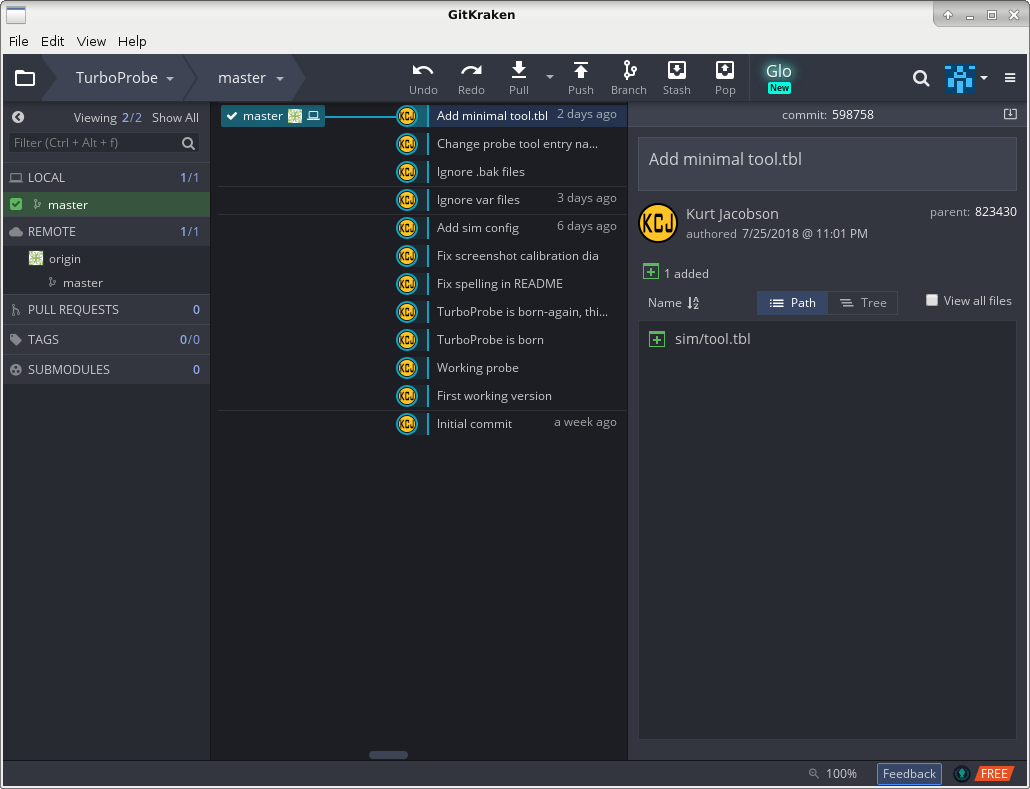
Task: Click the commit hash 598758
Action: 853,115
